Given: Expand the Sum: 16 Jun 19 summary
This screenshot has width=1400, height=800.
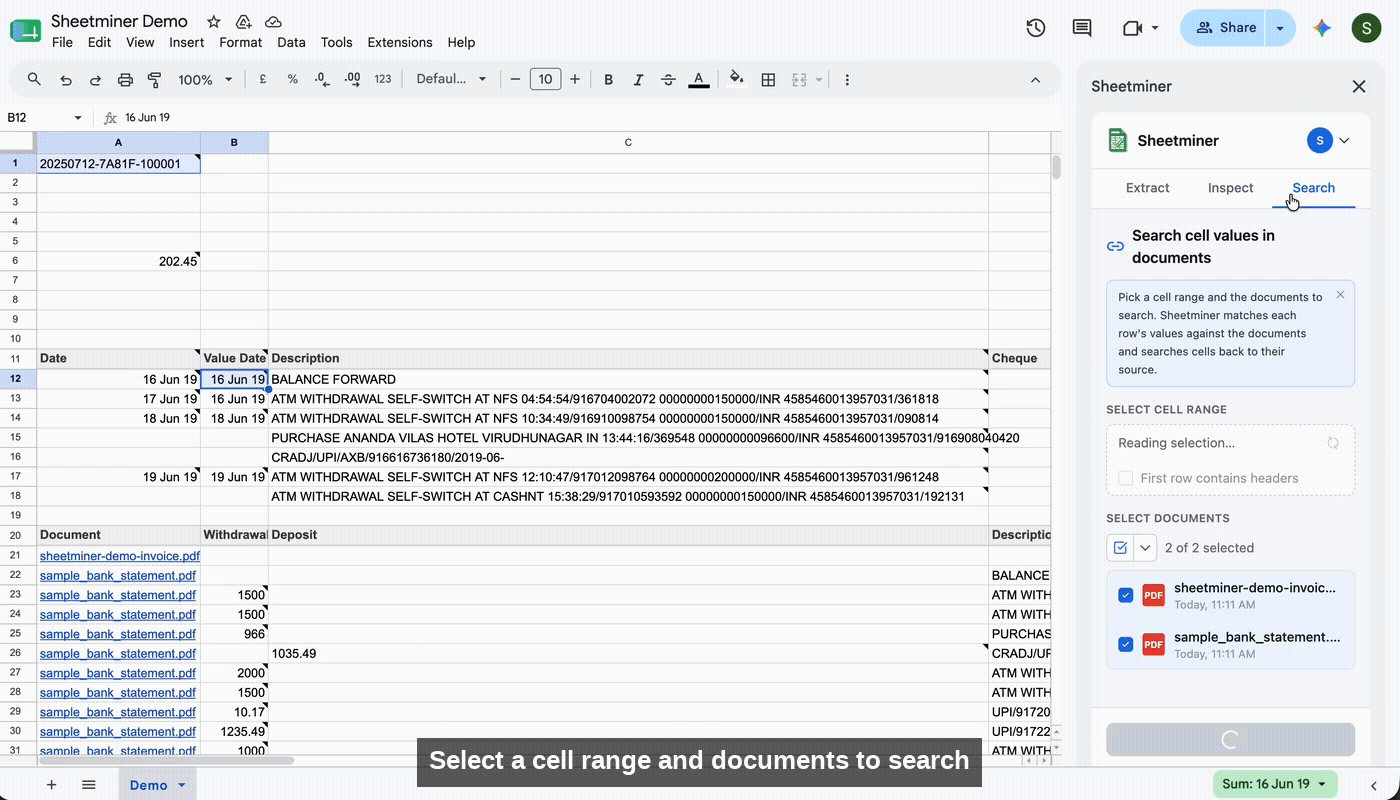Looking at the screenshot, I should pyautogui.click(x=1275, y=784).
